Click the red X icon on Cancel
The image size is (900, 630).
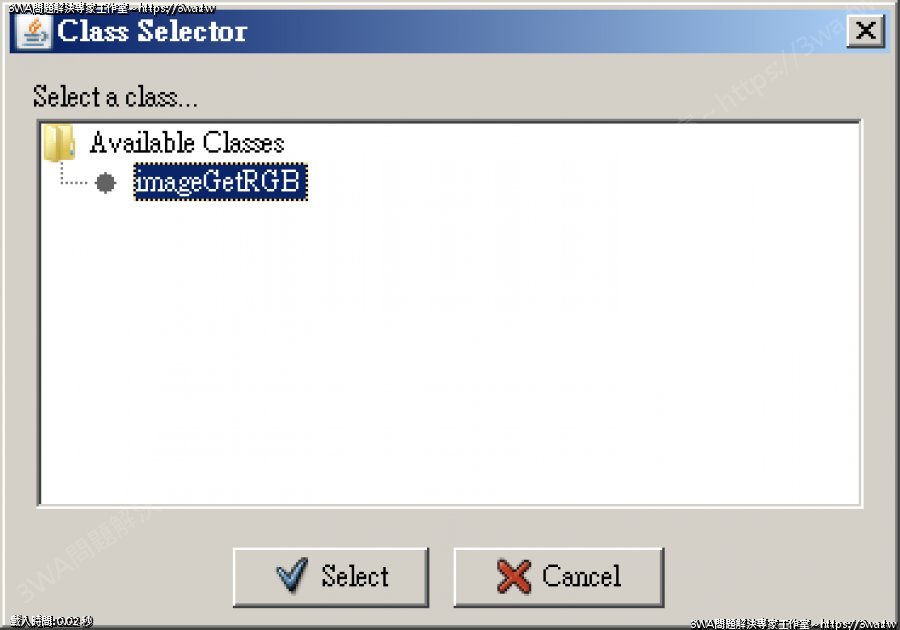tap(514, 576)
